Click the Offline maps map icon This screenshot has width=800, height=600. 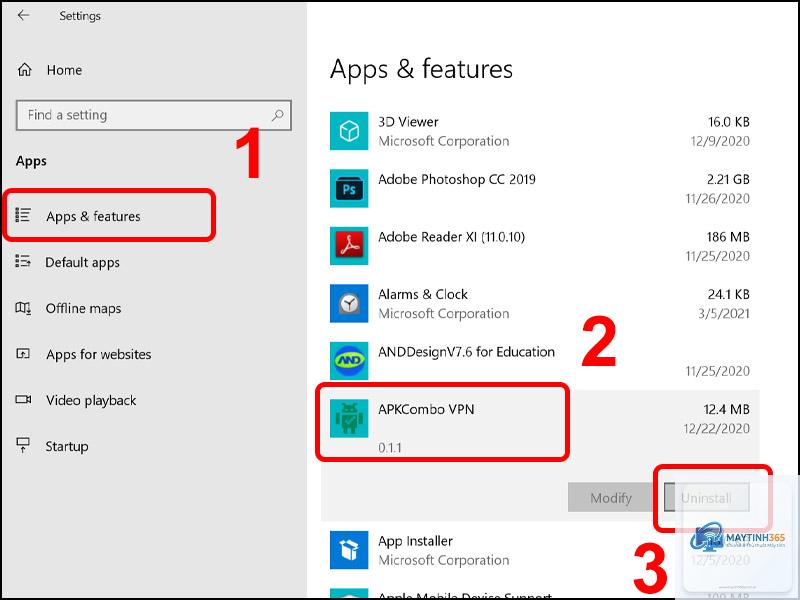tap(23, 308)
